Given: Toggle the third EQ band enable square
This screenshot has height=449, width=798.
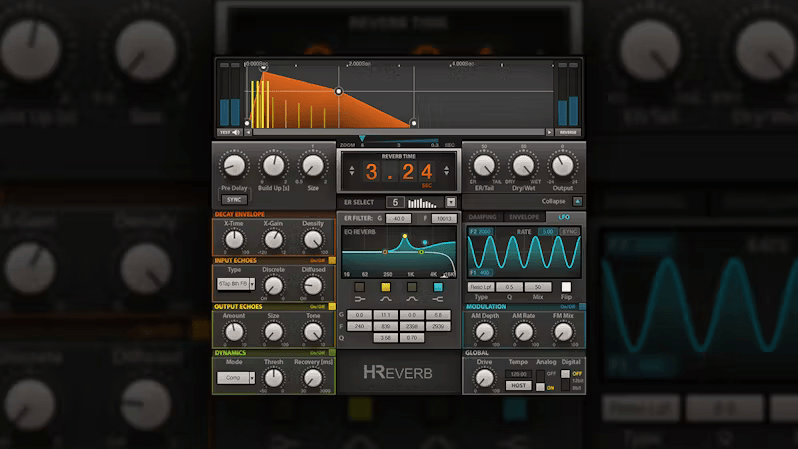Looking at the screenshot, I should (x=412, y=287).
